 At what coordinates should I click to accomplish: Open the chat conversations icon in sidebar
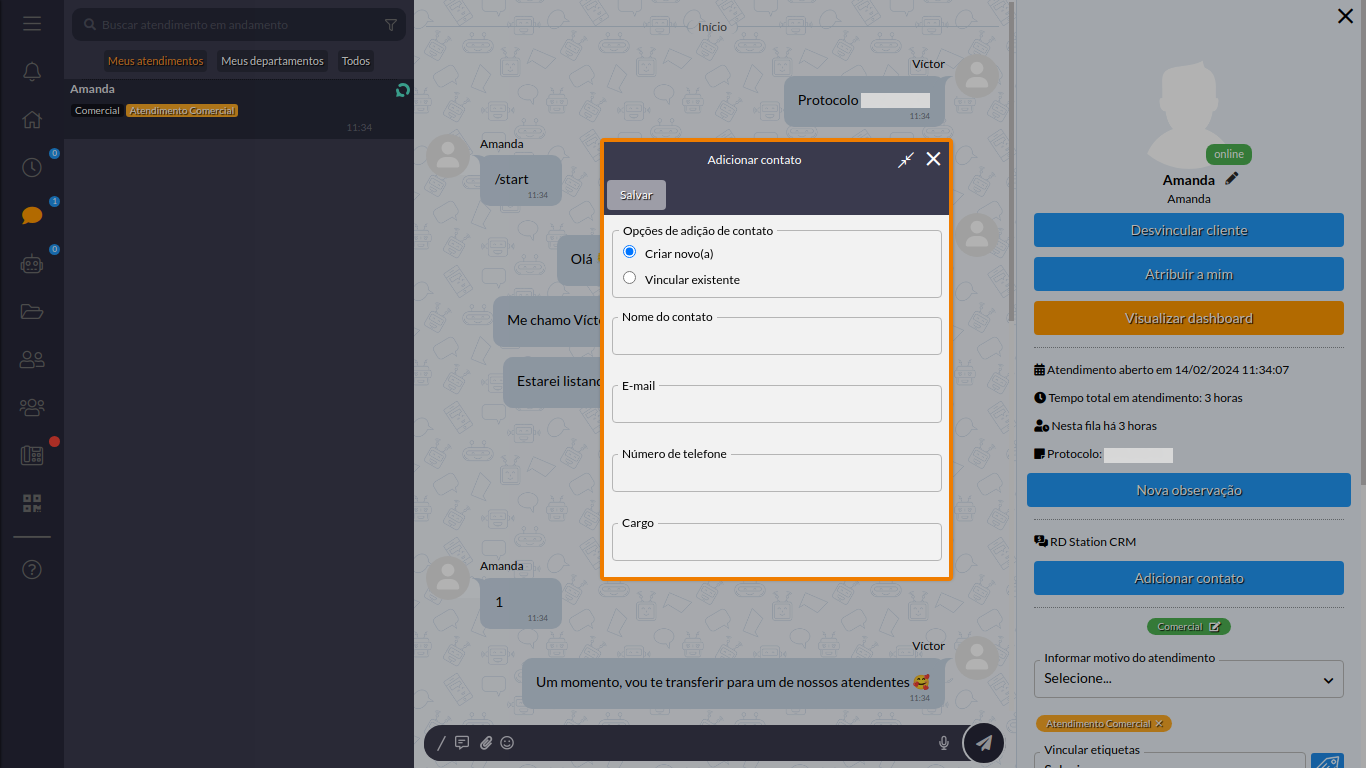coord(32,215)
